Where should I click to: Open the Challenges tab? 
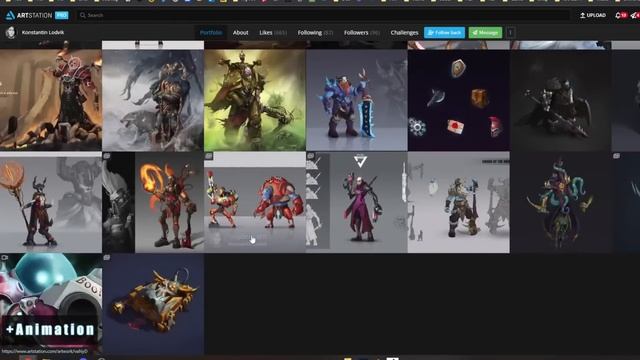point(404,32)
